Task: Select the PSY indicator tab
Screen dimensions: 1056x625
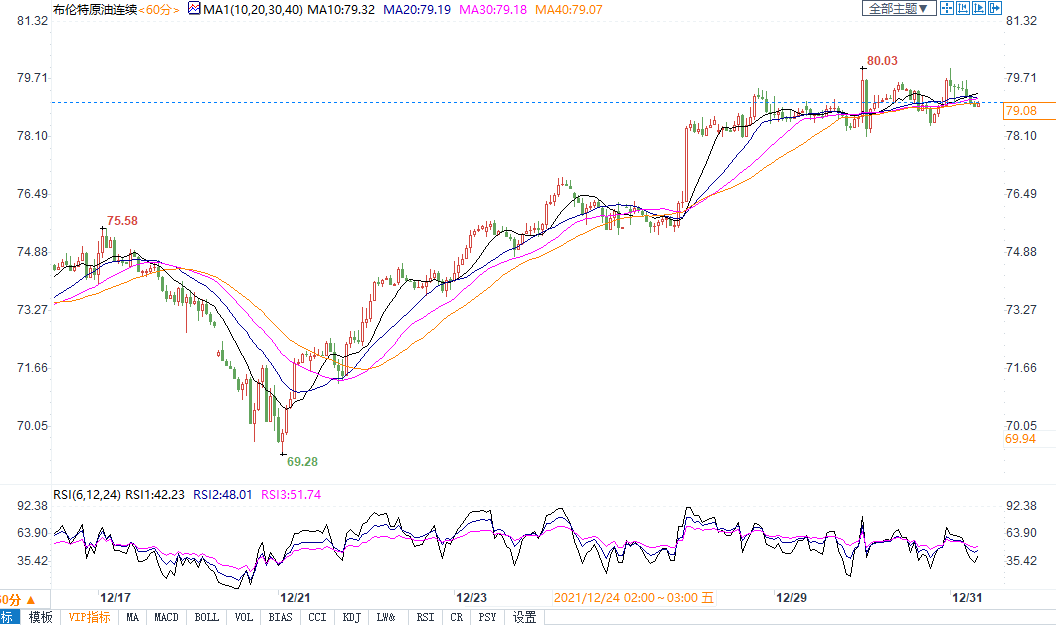Action: pos(487,617)
